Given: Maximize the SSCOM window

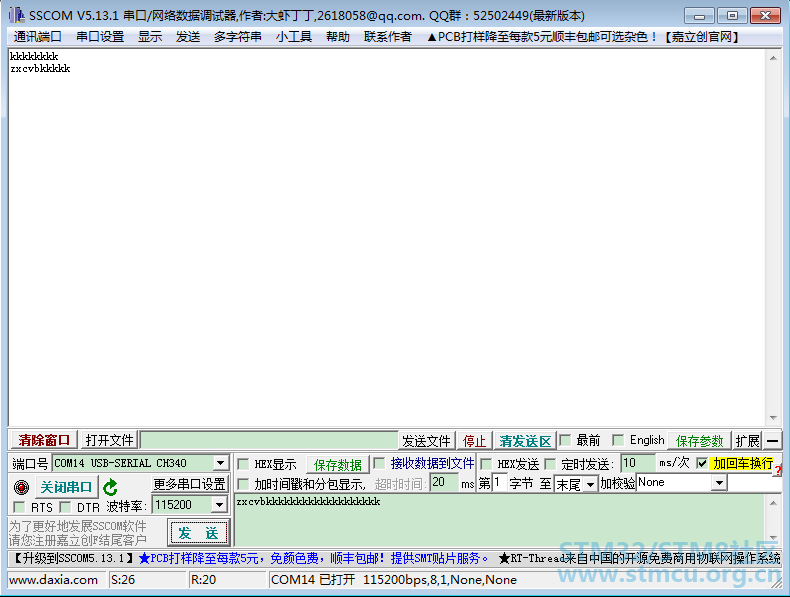Looking at the screenshot, I should (732, 16).
